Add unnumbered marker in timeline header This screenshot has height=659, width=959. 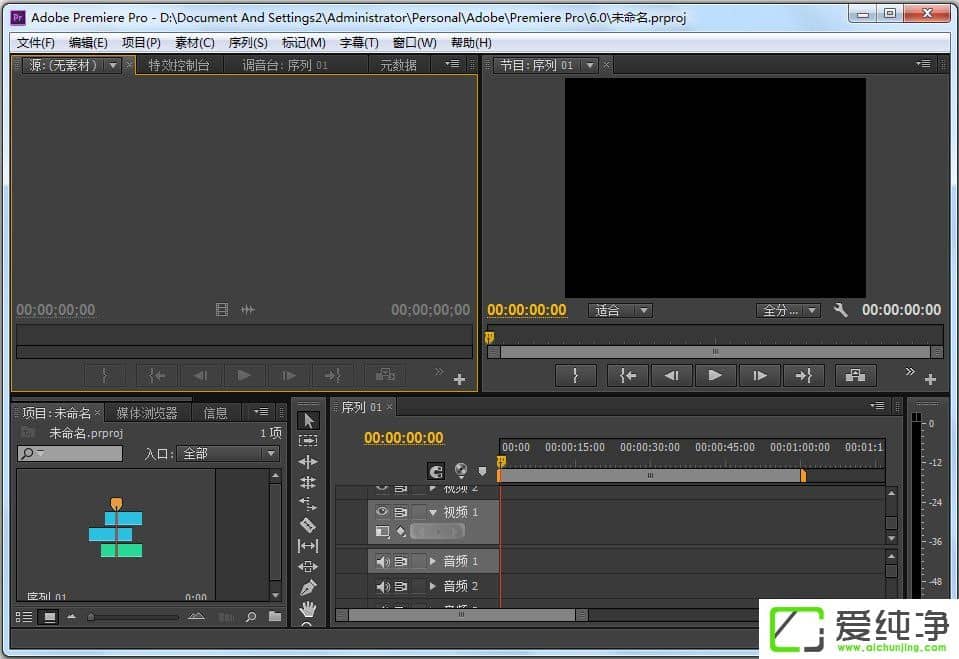tap(483, 471)
